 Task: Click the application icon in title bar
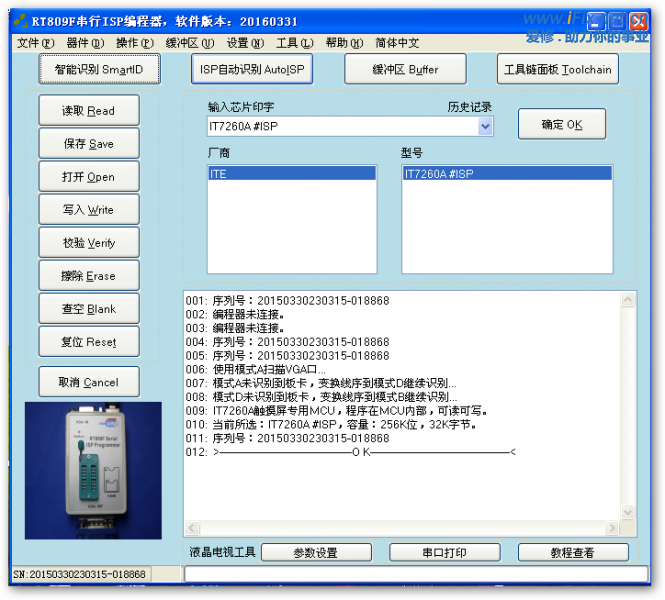coord(20,20)
